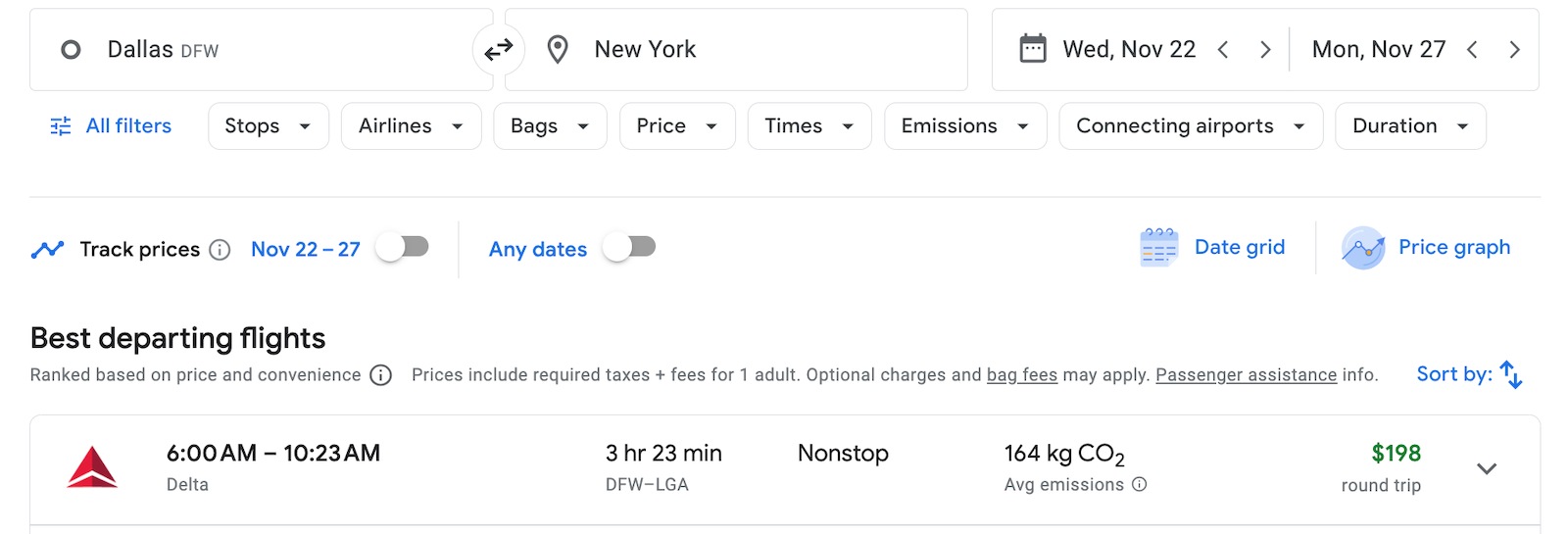Expand the Delta 6:00 AM flight details
1568x534 pixels.
(x=1487, y=468)
